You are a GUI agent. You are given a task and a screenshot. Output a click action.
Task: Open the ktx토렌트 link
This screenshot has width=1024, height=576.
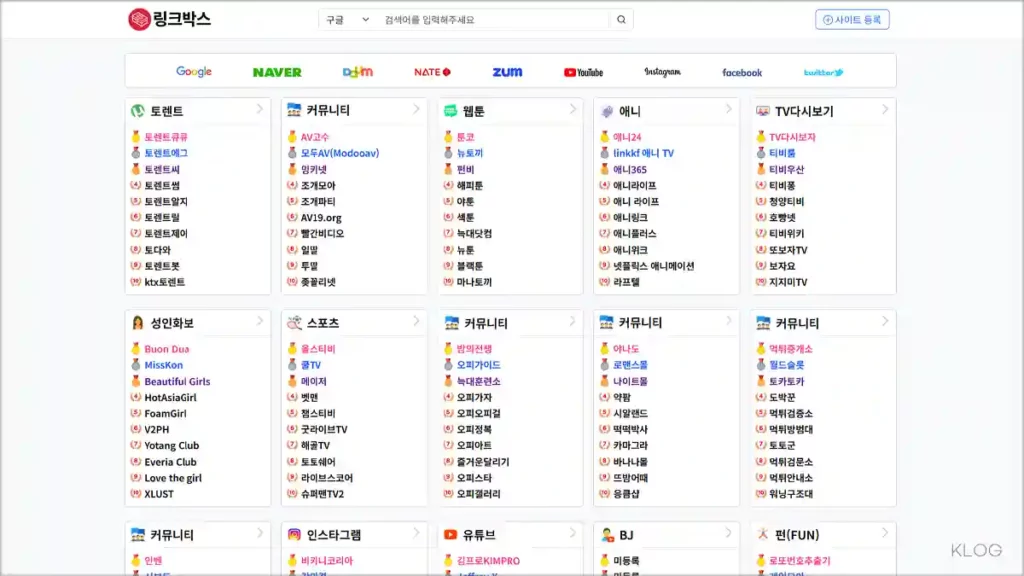[165, 282]
